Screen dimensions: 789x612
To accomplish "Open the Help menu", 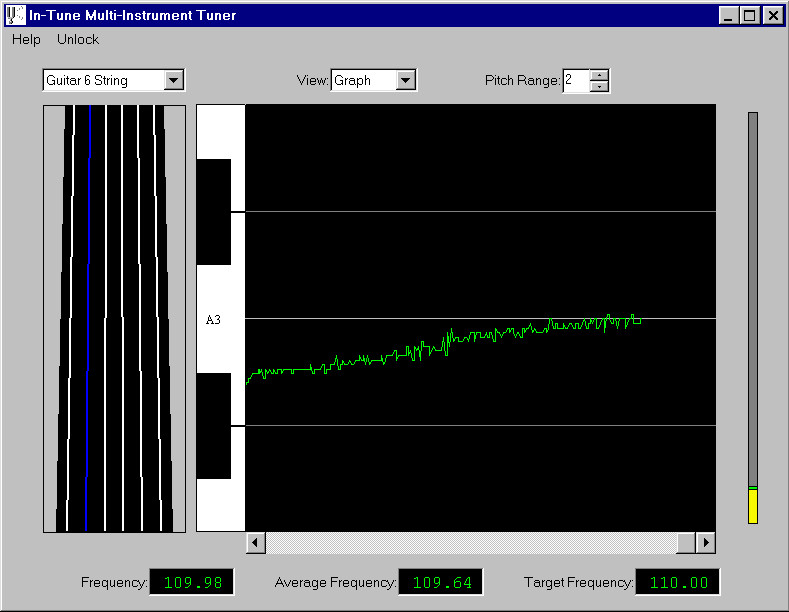I will [26, 39].
